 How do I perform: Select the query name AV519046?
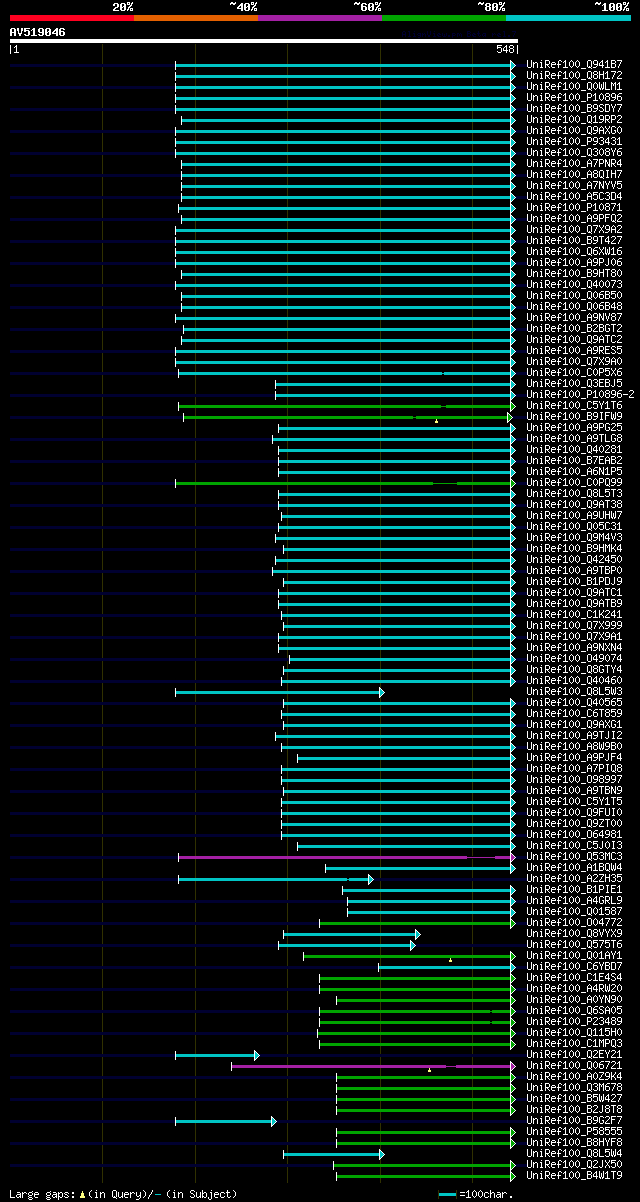[x=38, y=32]
